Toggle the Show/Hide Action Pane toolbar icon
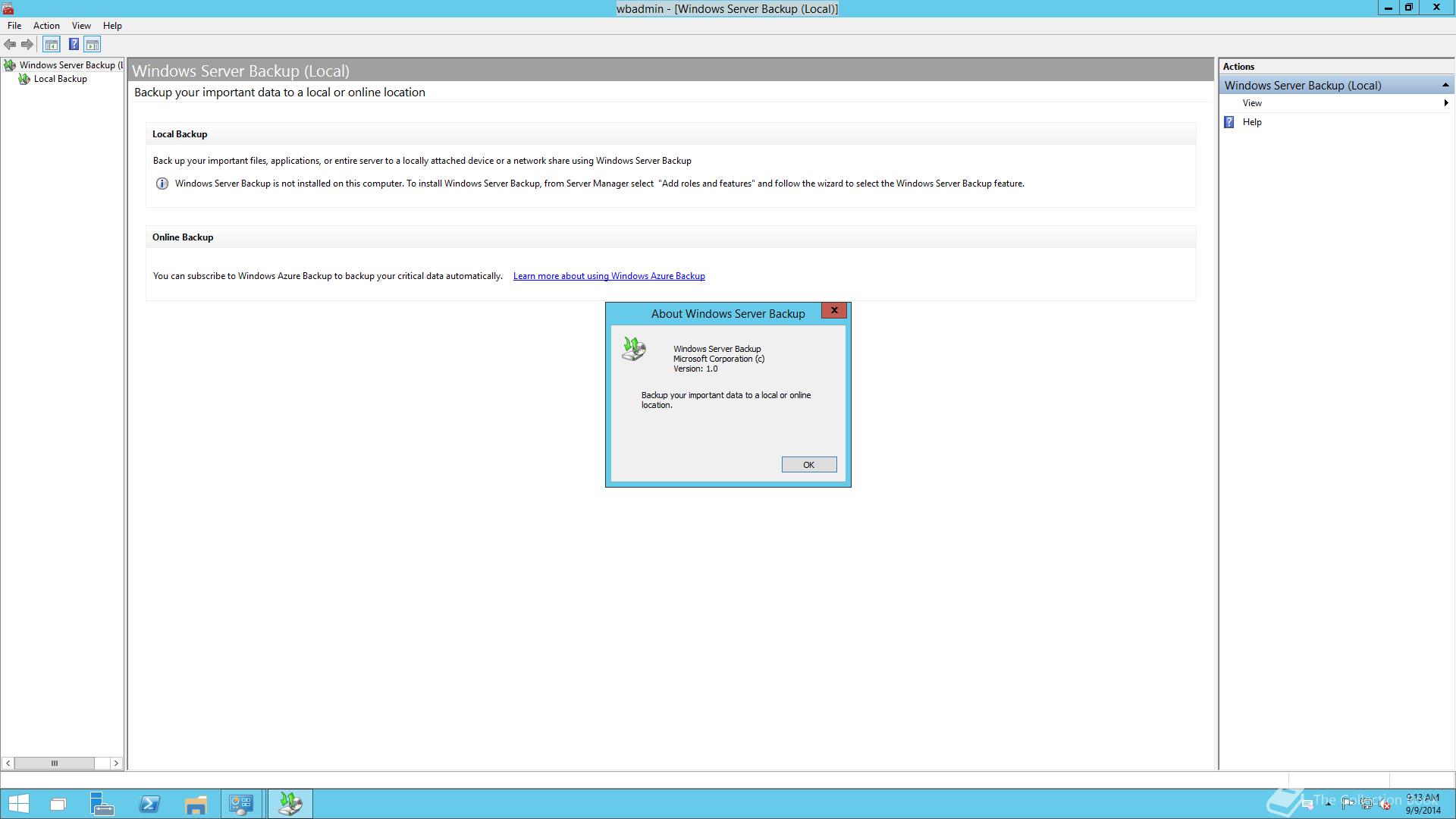1456x819 pixels. [93, 45]
